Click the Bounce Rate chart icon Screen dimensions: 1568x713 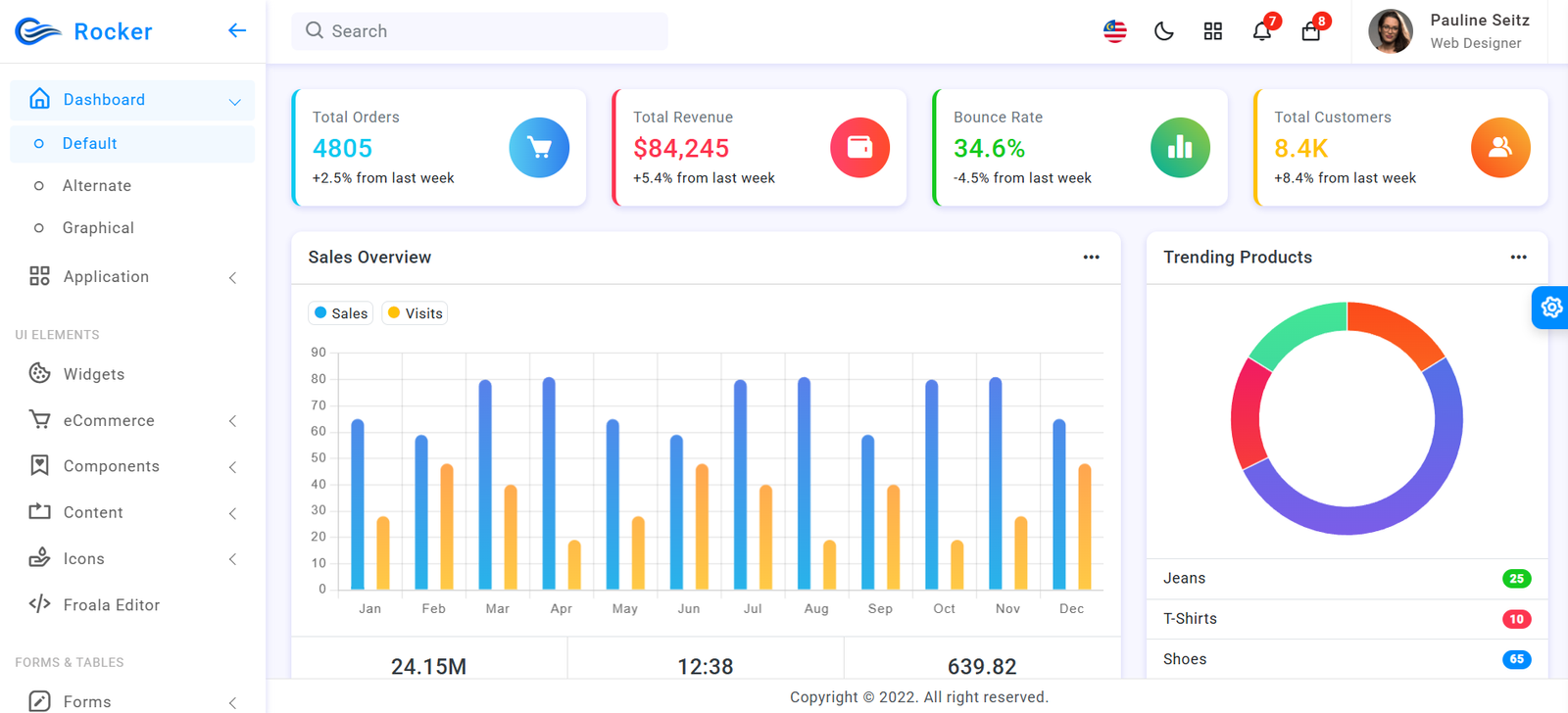click(1180, 148)
